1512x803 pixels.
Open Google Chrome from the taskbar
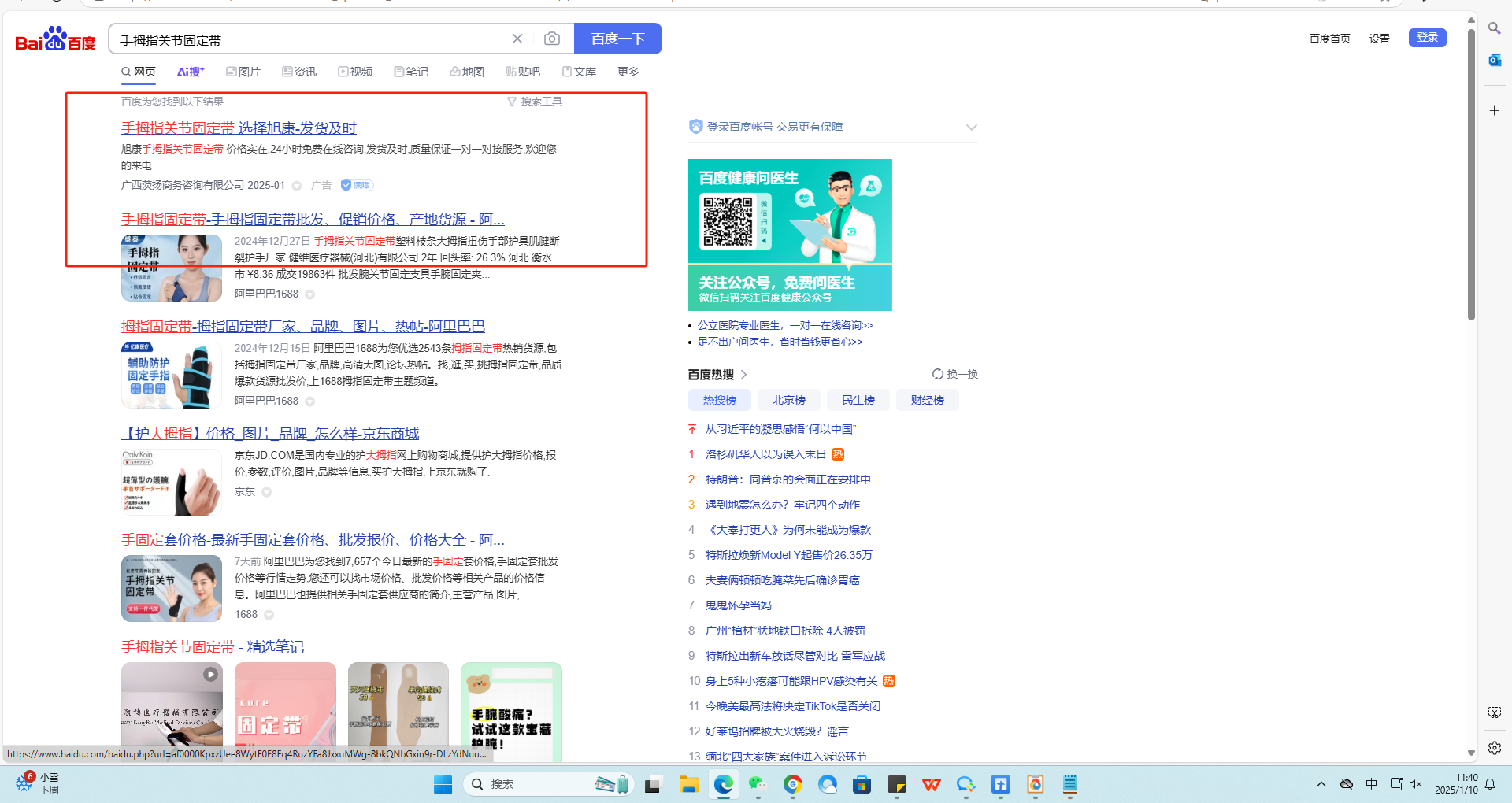[793, 784]
